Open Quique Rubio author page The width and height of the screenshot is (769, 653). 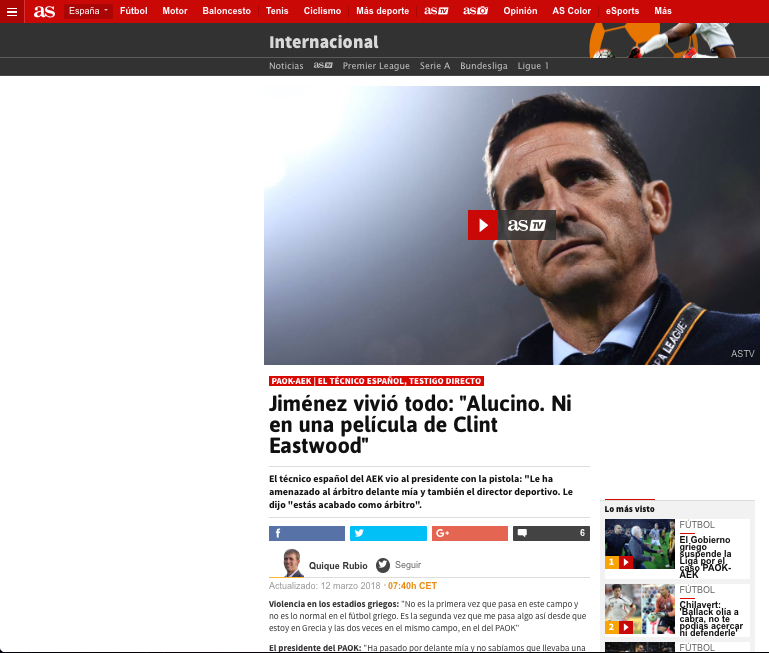coord(338,566)
